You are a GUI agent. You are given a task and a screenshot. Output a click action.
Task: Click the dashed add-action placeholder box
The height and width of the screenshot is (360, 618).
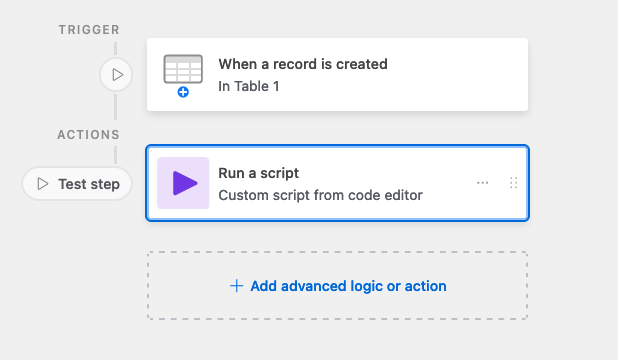337,285
